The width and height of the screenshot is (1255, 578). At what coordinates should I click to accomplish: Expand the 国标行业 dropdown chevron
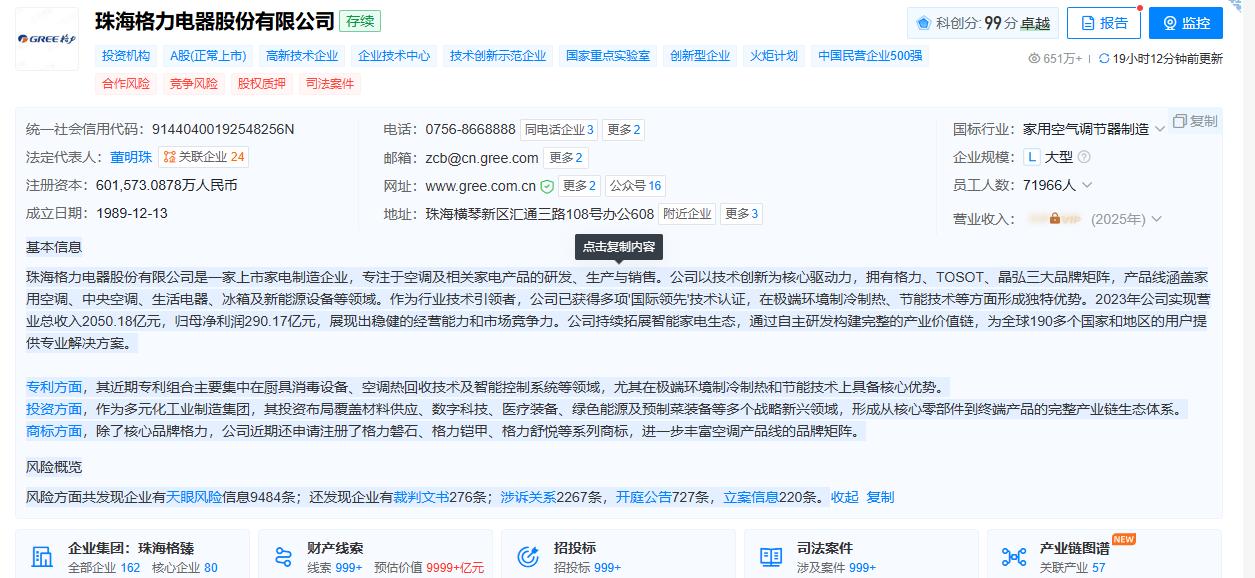(1159, 129)
